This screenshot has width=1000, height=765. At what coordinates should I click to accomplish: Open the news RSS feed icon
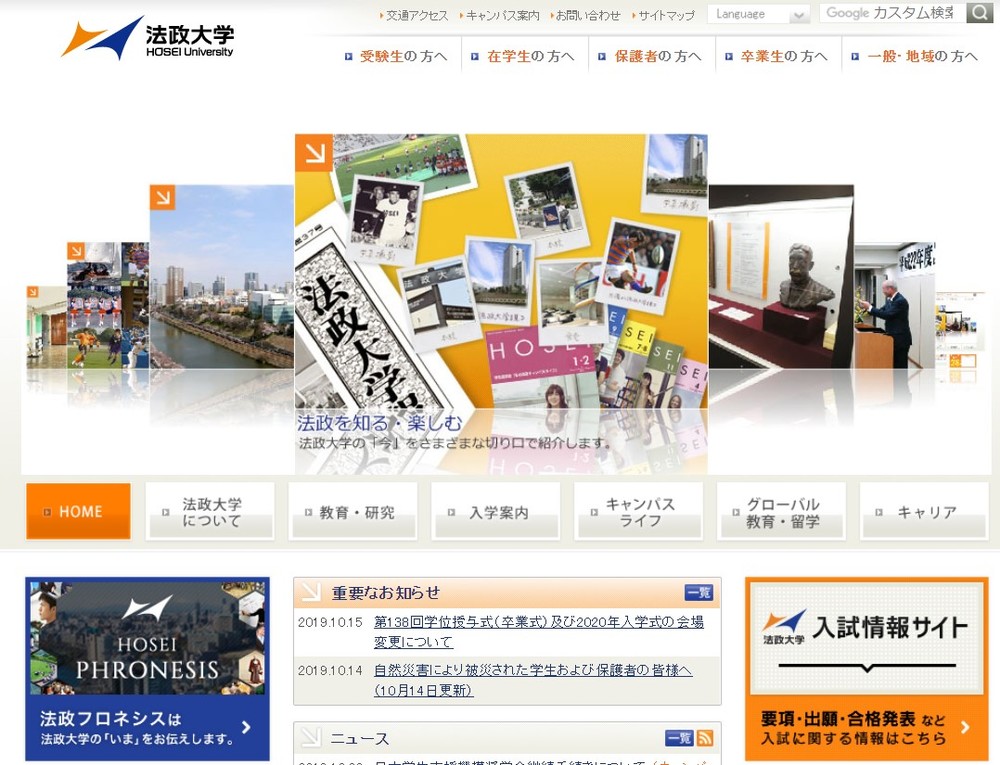point(705,738)
